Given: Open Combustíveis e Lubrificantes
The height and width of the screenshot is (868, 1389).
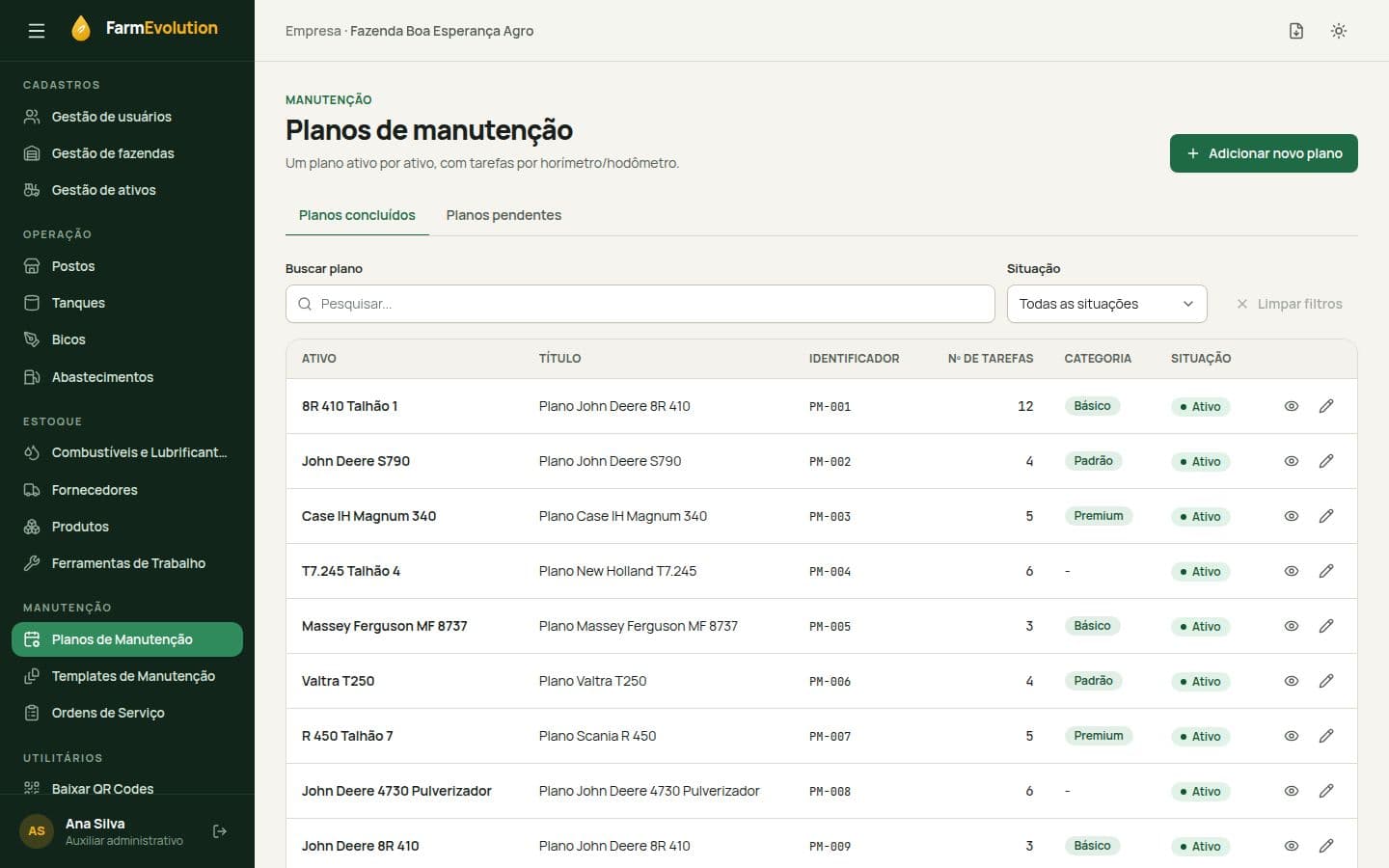Looking at the screenshot, I should pyautogui.click(x=127, y=452).
